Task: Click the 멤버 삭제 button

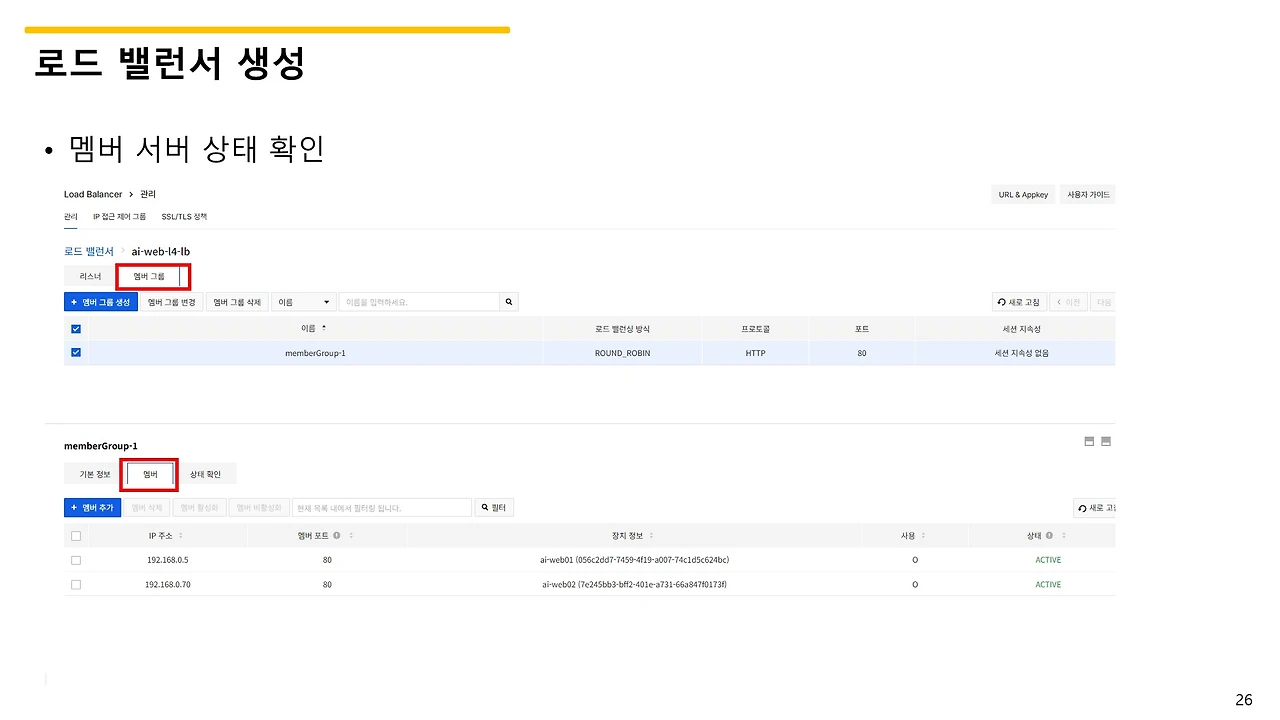Action: click(147, 508)
